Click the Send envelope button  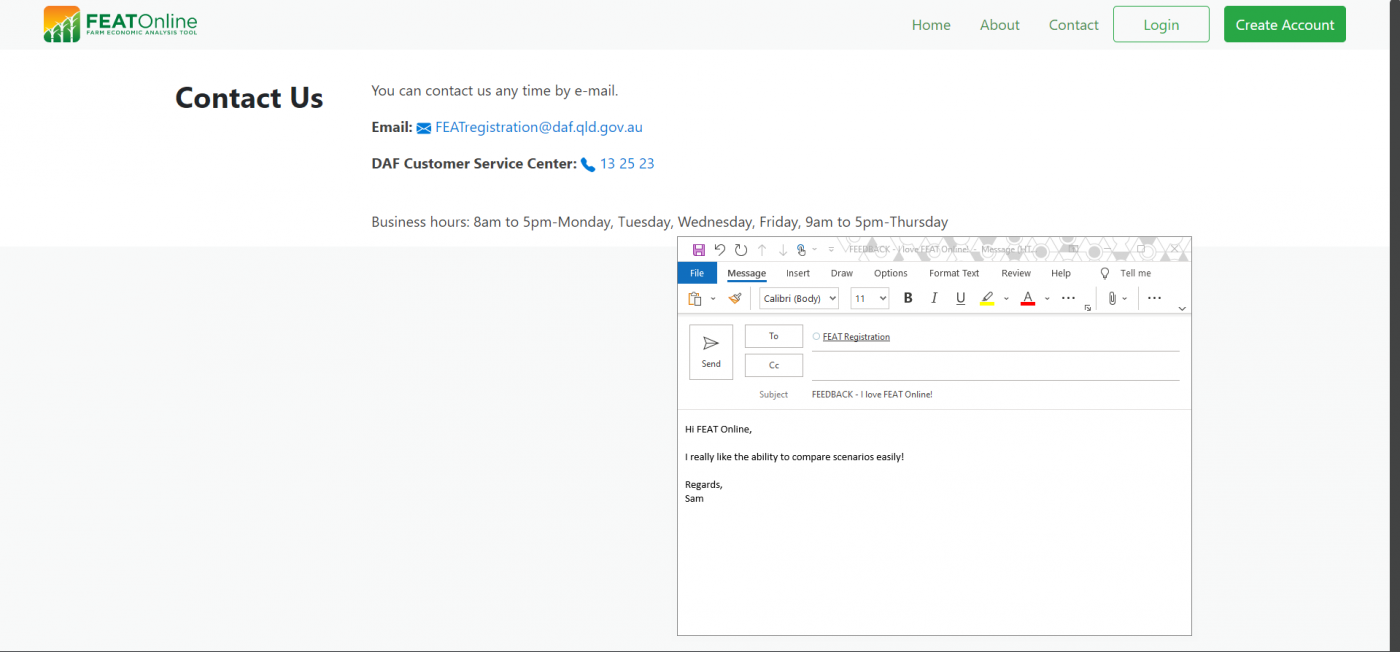point(711,352)
